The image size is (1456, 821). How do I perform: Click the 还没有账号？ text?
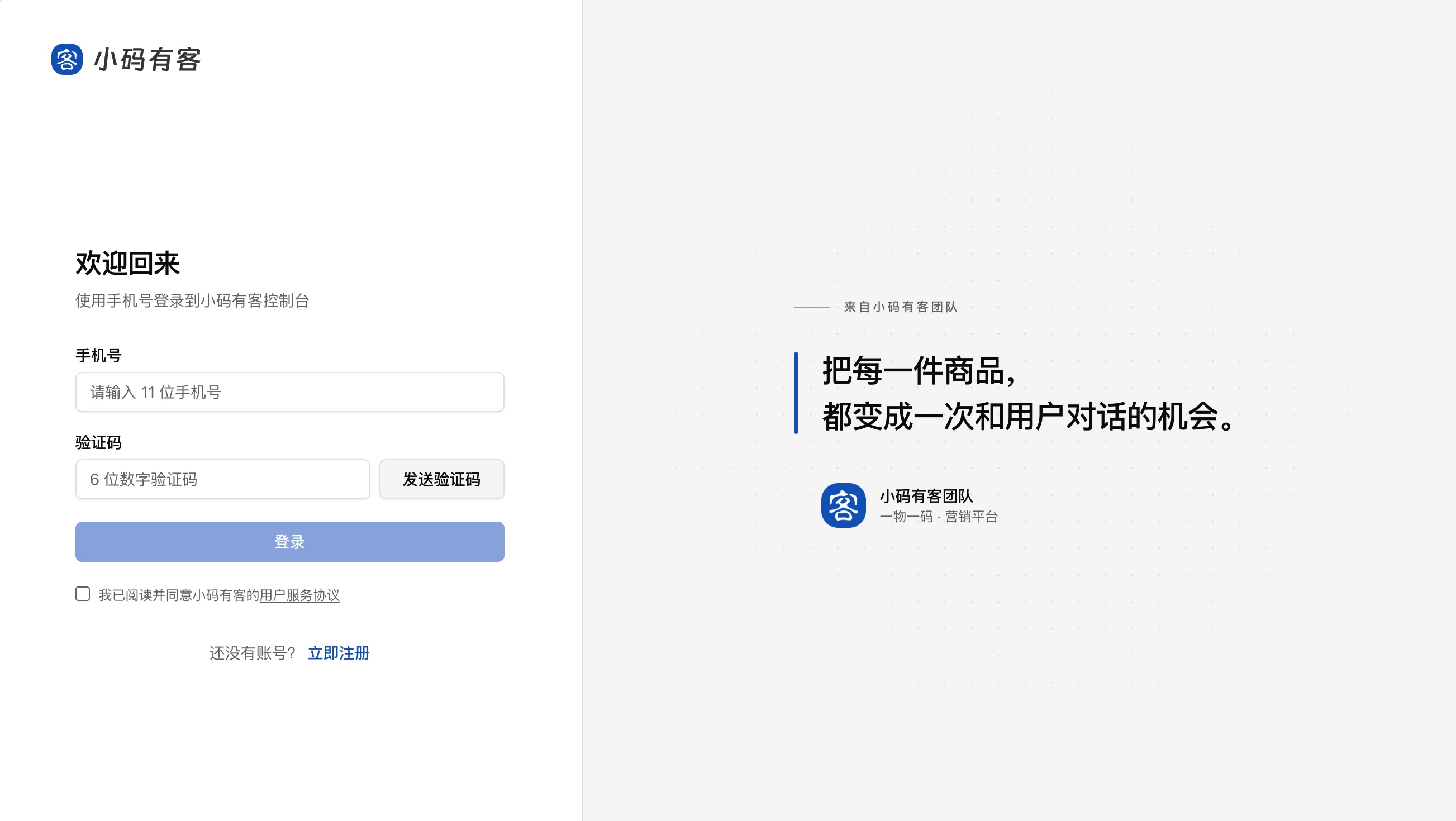[253, 653]
